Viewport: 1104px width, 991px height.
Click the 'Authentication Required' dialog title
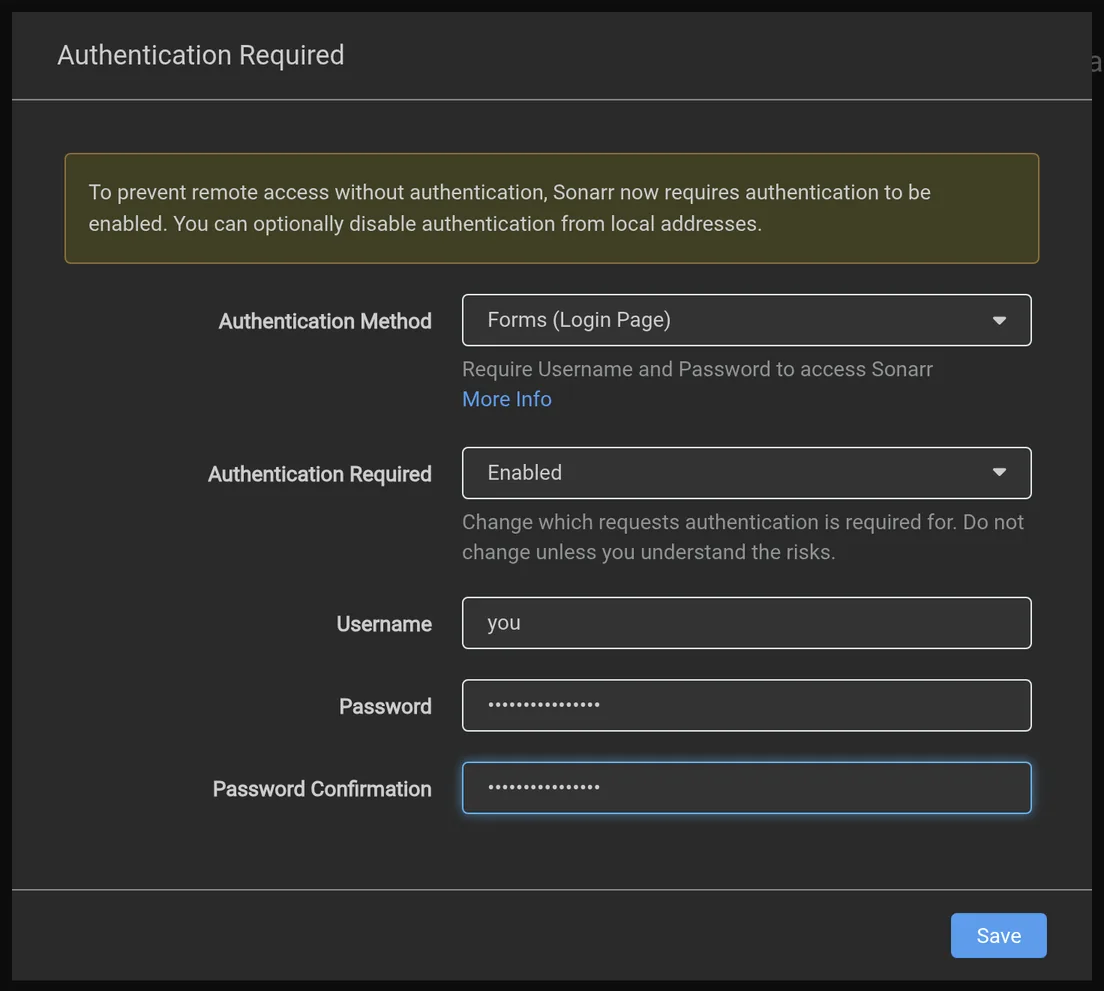click(201, 55)
